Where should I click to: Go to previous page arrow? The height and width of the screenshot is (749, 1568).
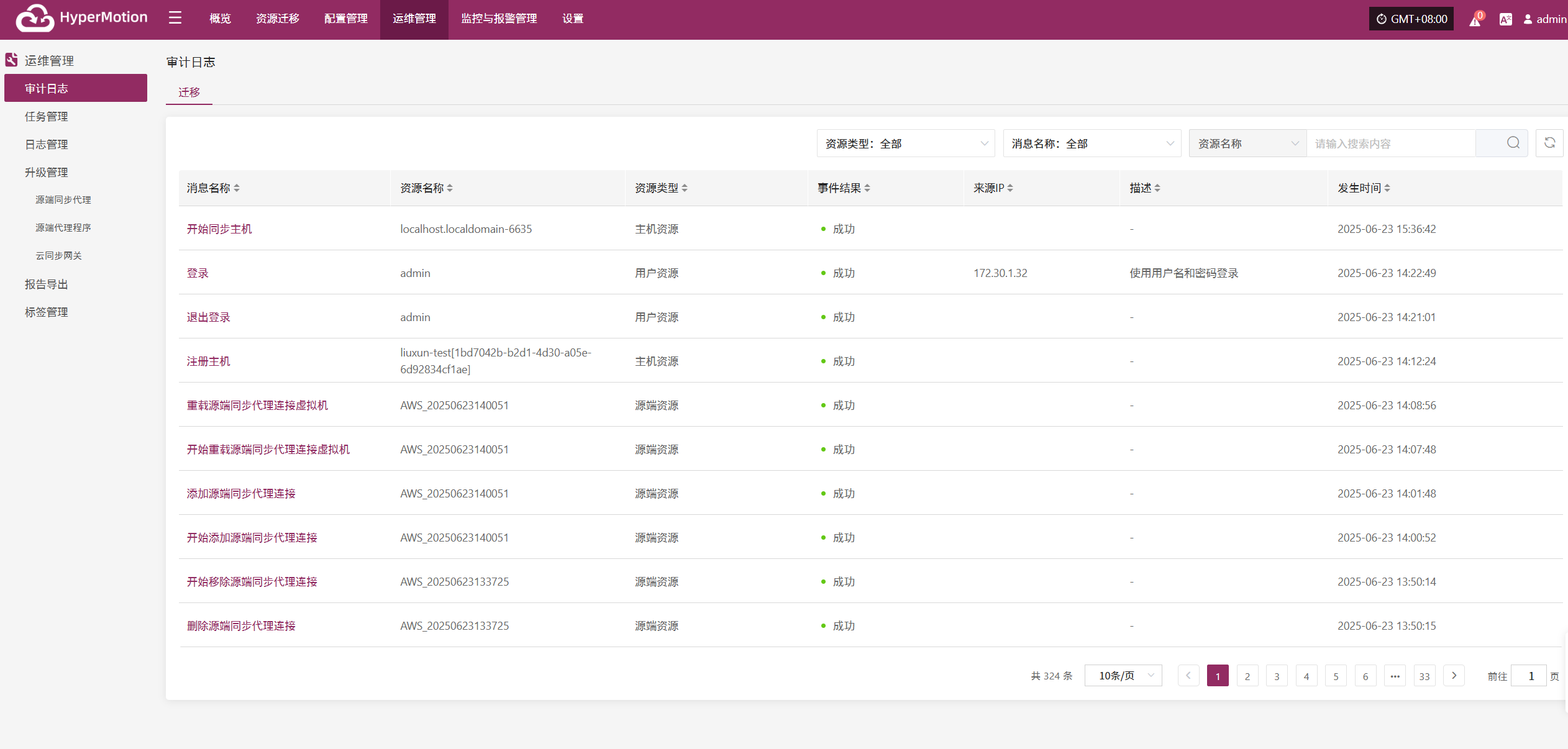click(x=1188, y=676)
